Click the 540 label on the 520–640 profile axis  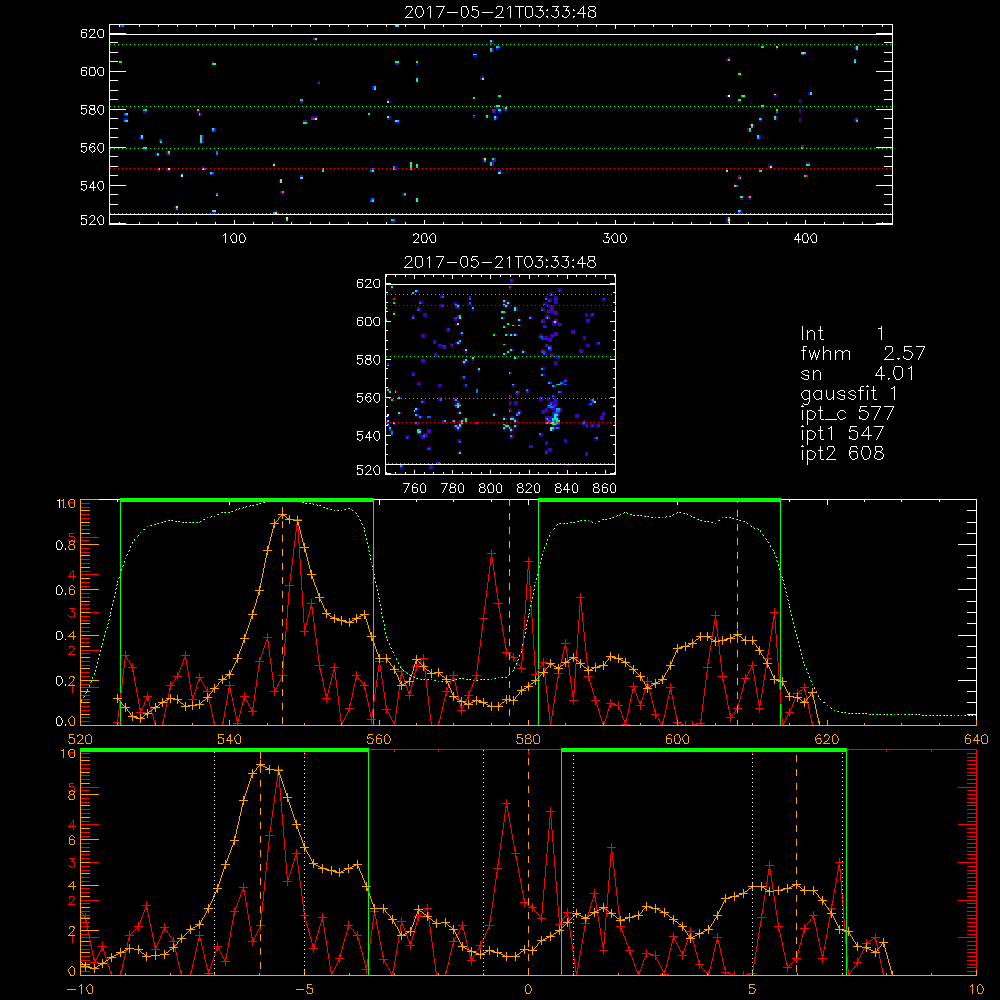(x=230, y=739)
